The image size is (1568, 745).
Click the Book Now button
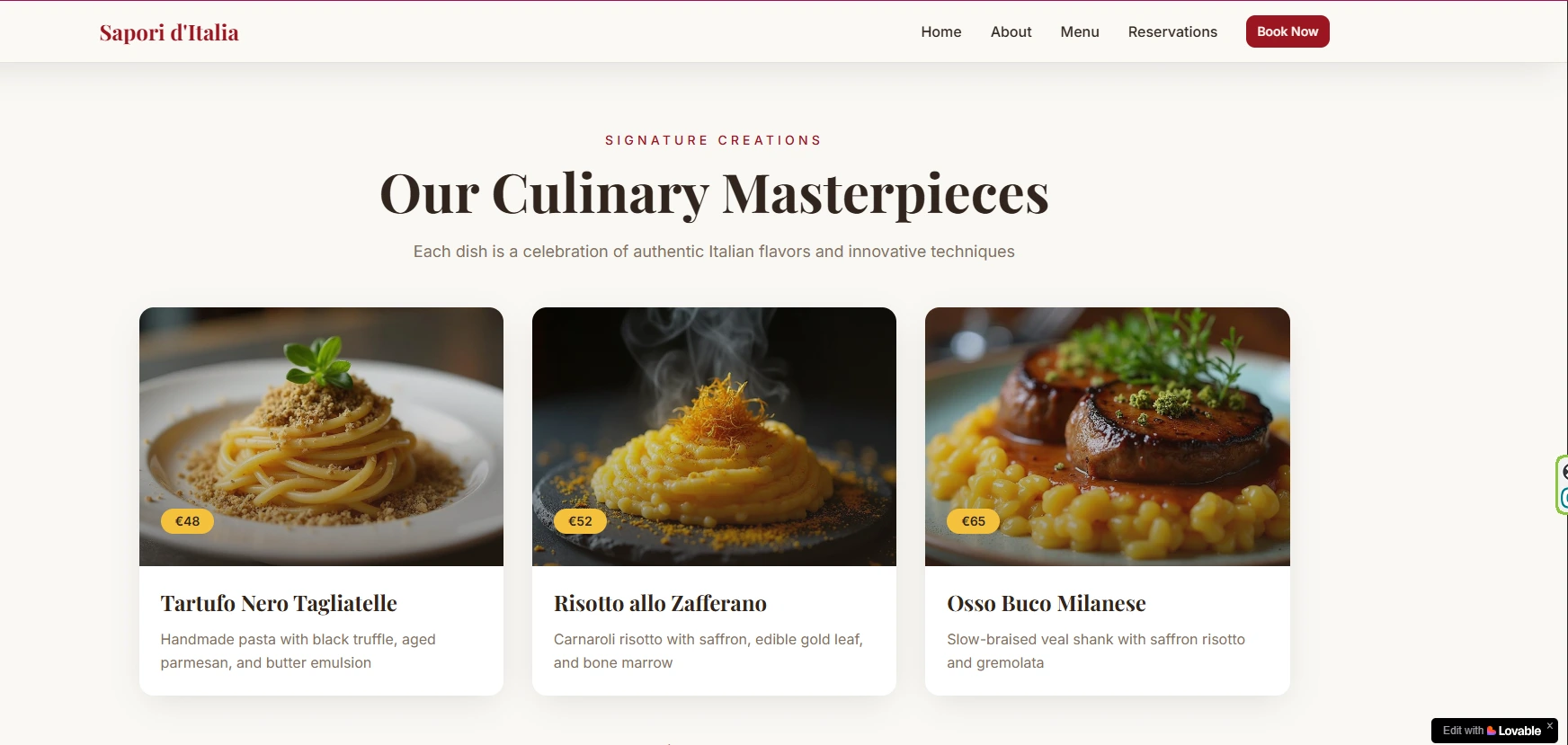[x=1287, y=31]
